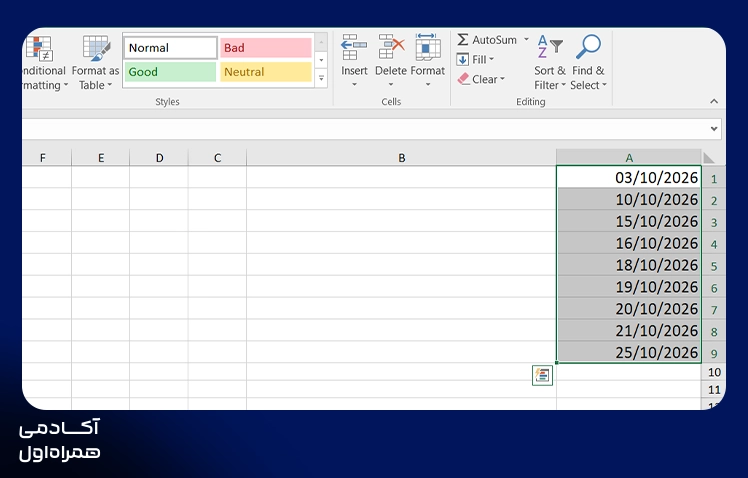748x478 pixels.
Task: Select column F header
Action: pos(47,158)
